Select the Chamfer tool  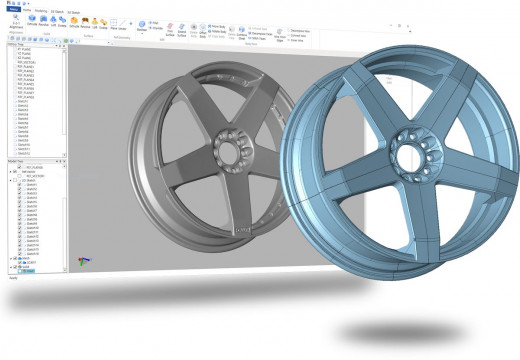pos(156,28)
